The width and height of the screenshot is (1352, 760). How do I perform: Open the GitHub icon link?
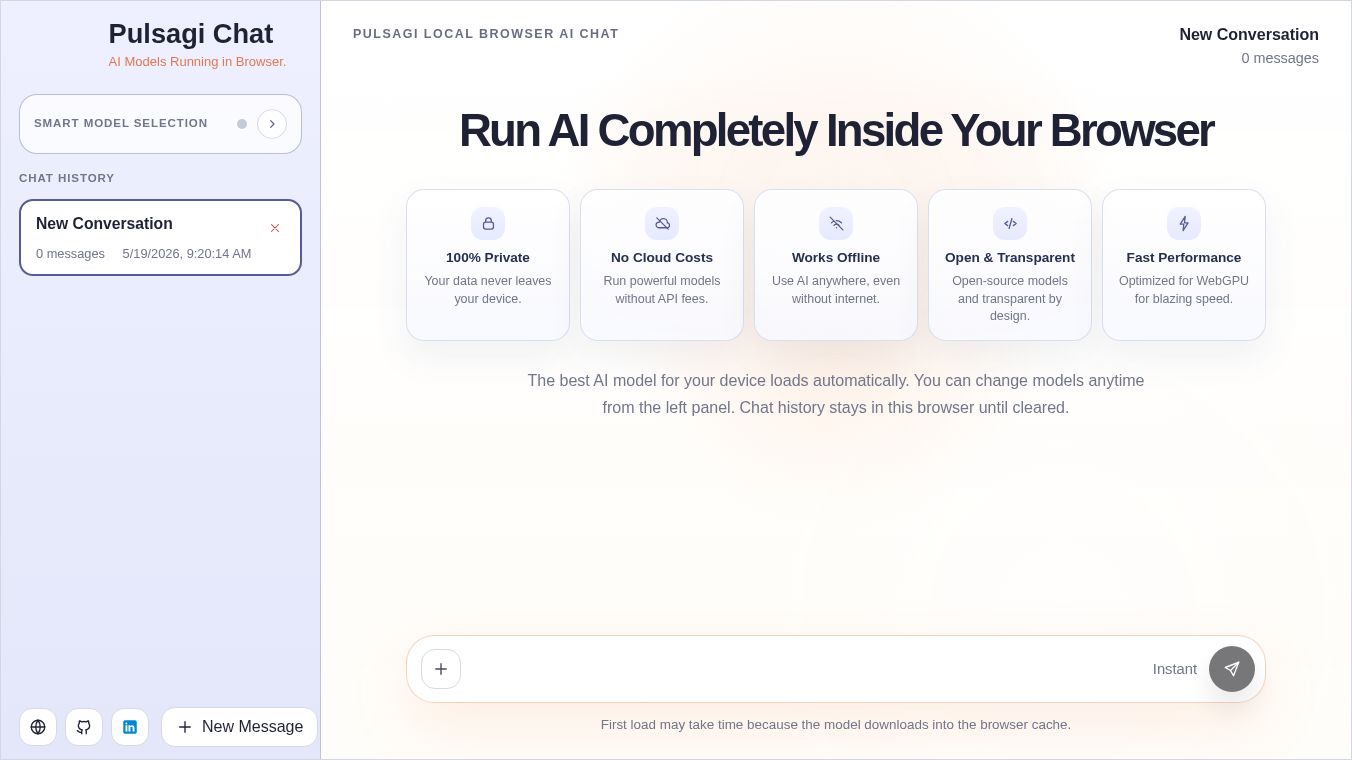tap(84, 727)
